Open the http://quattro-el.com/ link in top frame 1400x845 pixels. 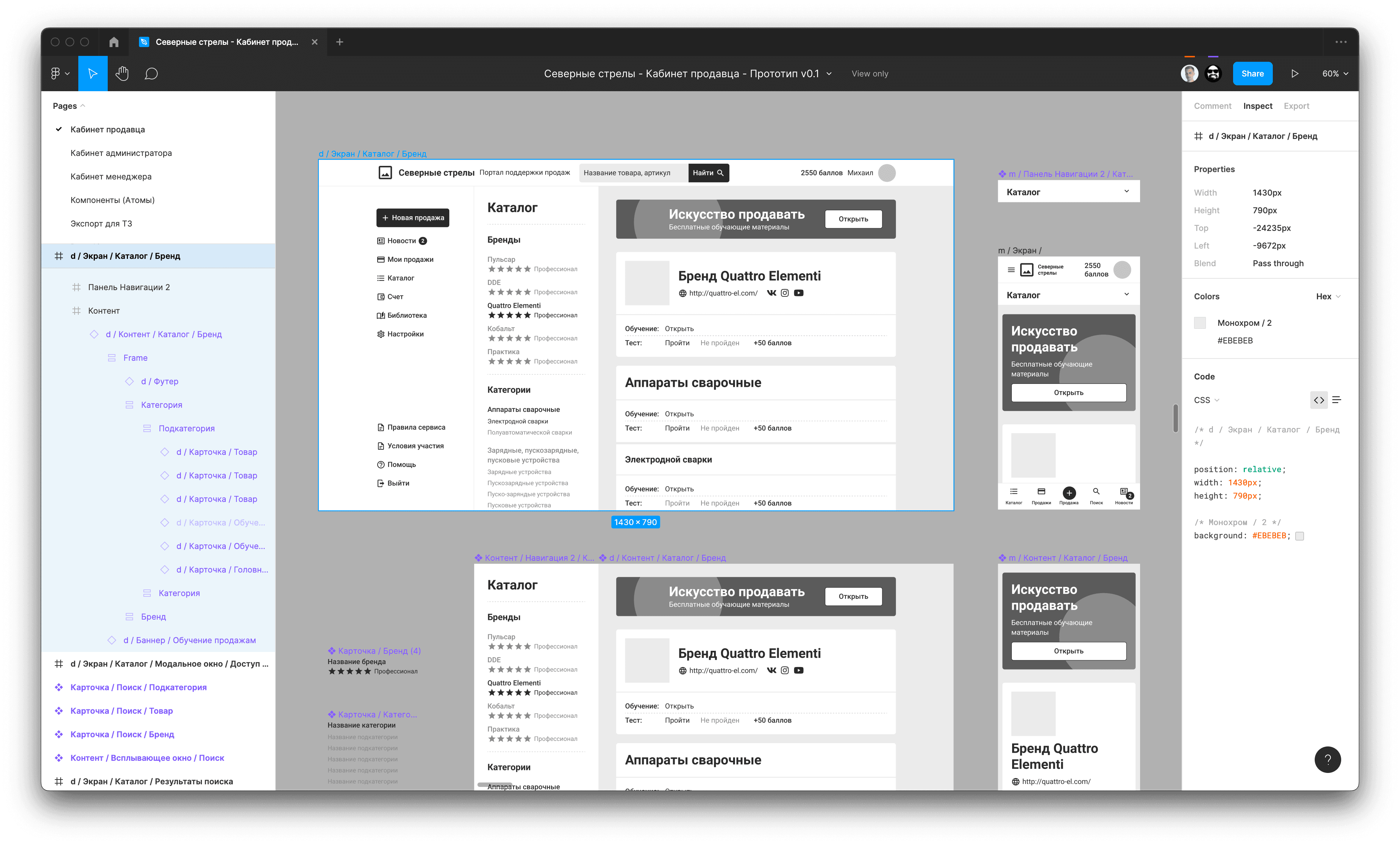pyautogui.click(x=723, y=293)
